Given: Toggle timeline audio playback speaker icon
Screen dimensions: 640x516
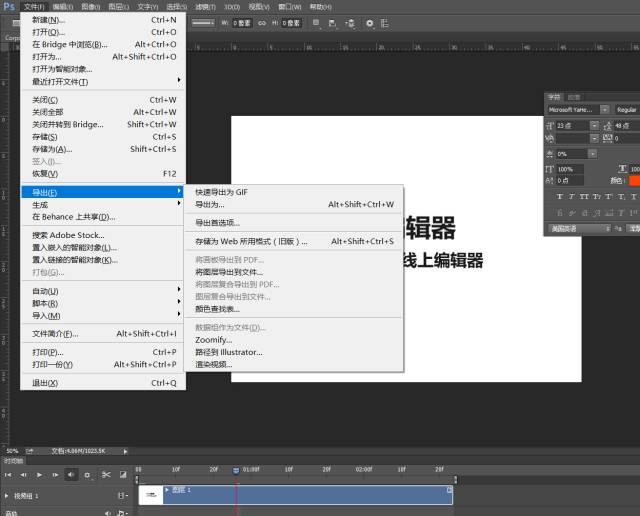Looking at the screenshot, I should tap(71, 474).
